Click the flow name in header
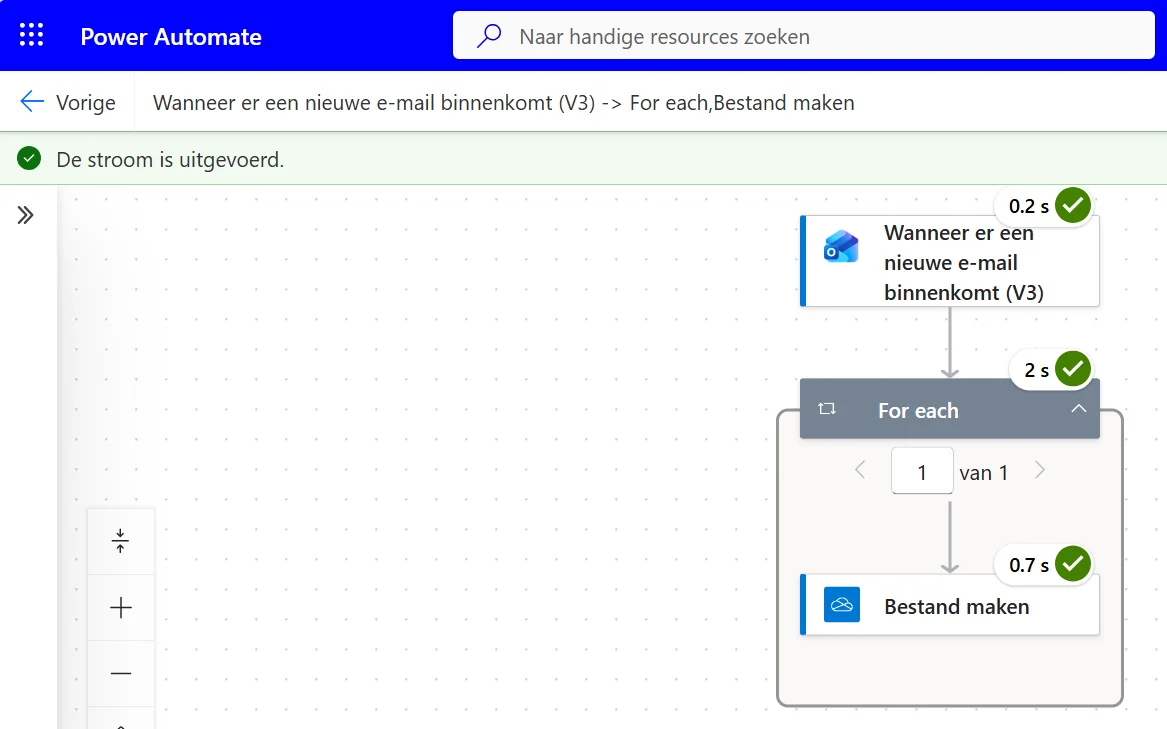 [x=504, y=103]
